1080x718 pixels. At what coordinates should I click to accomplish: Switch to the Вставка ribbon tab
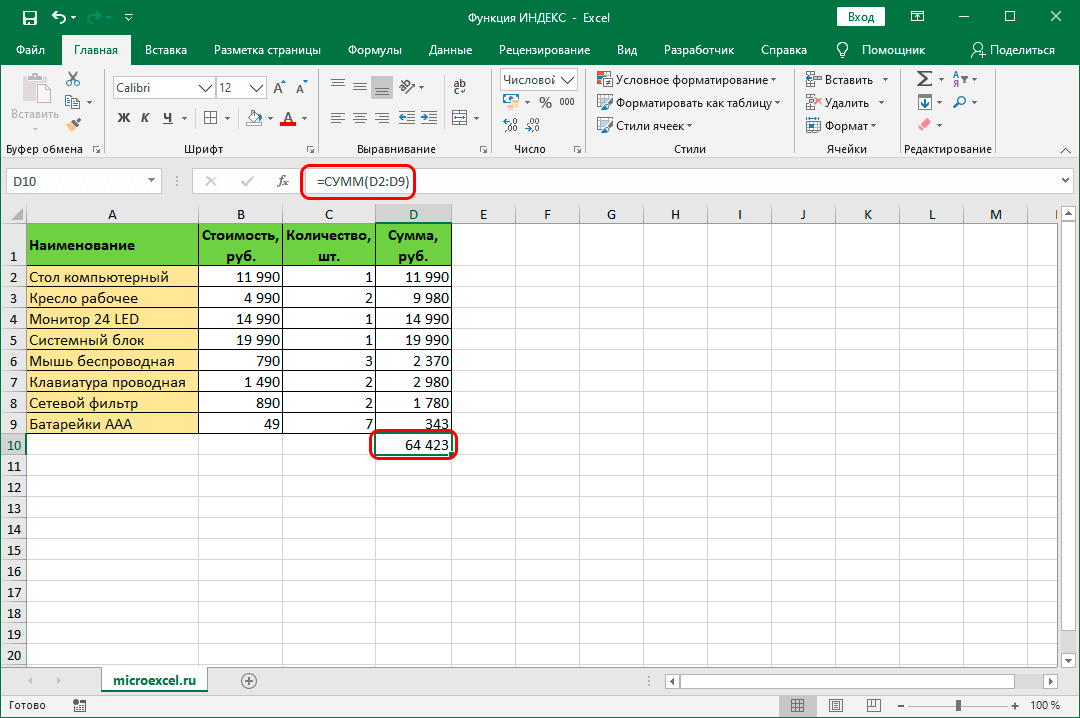(166, 50)
